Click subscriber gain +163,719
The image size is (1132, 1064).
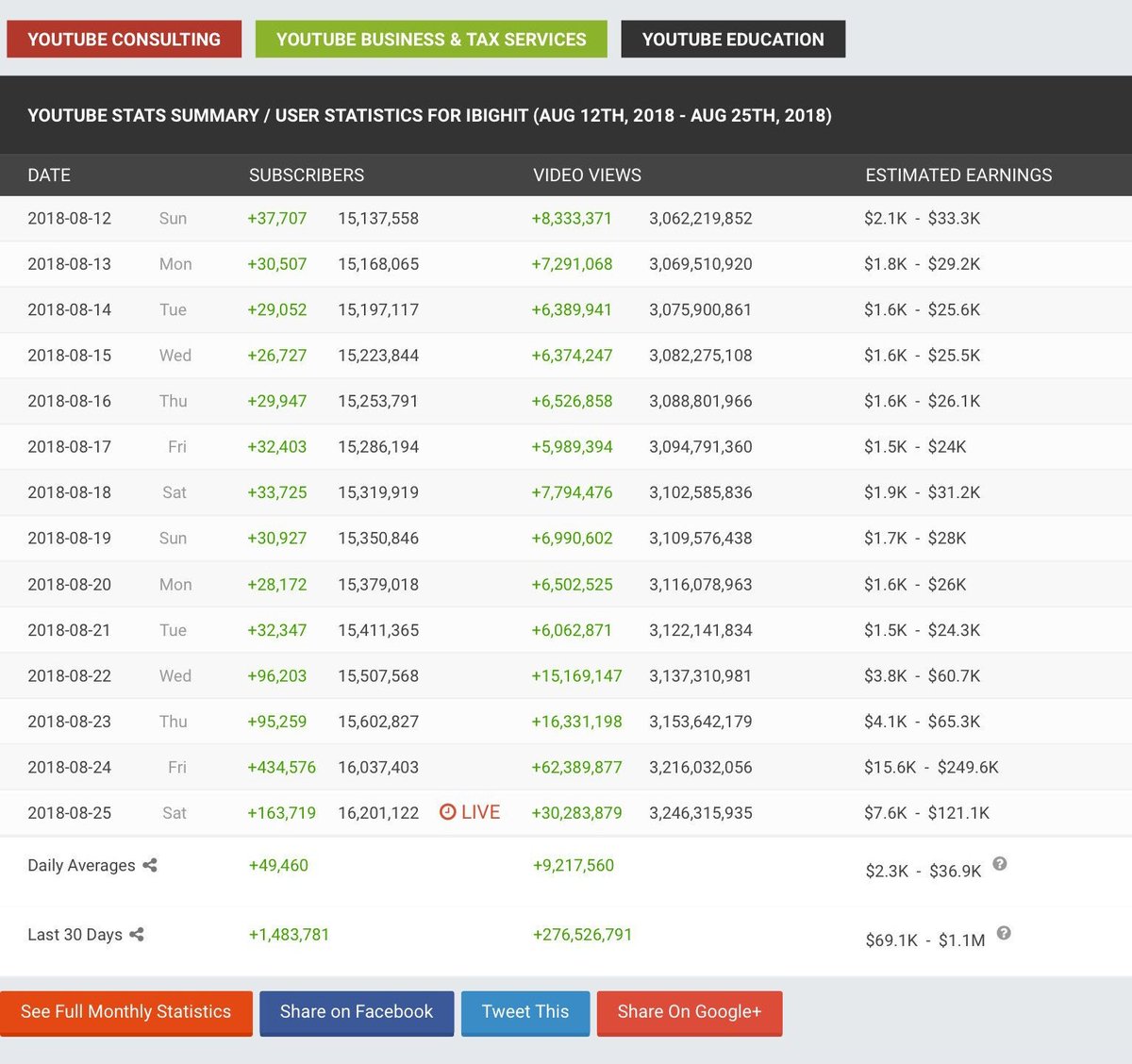tap(281, 813)
